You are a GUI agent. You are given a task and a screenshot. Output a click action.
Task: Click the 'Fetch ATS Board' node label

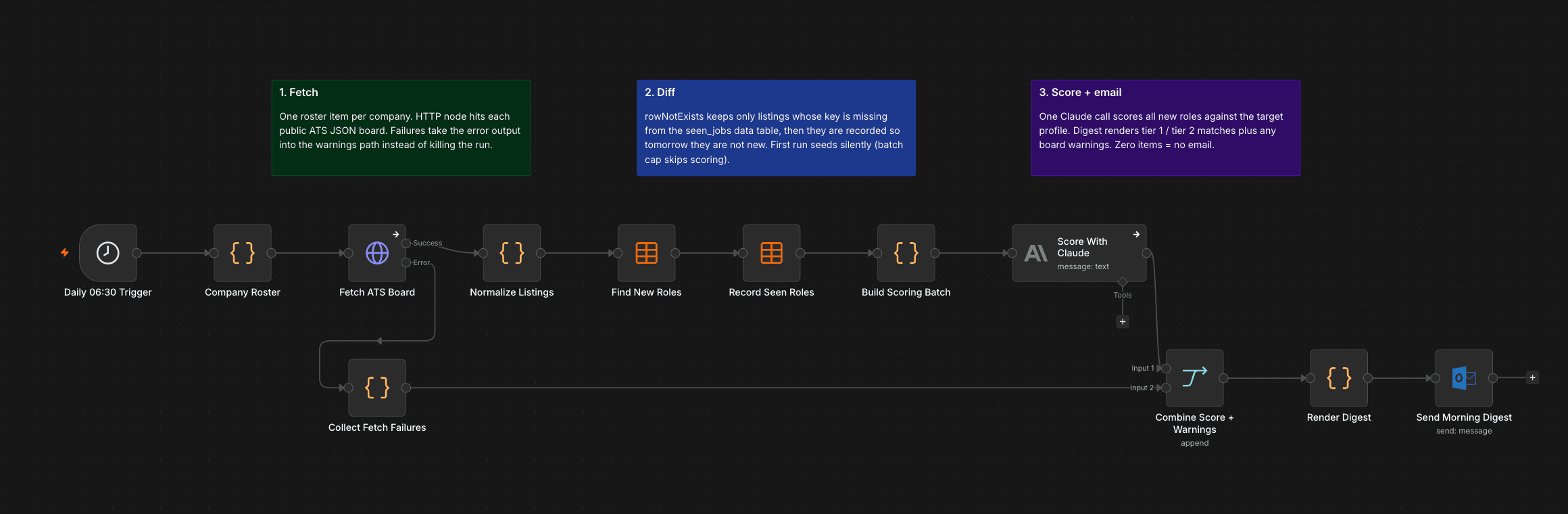pyautogui.click(x=377, y=292)
